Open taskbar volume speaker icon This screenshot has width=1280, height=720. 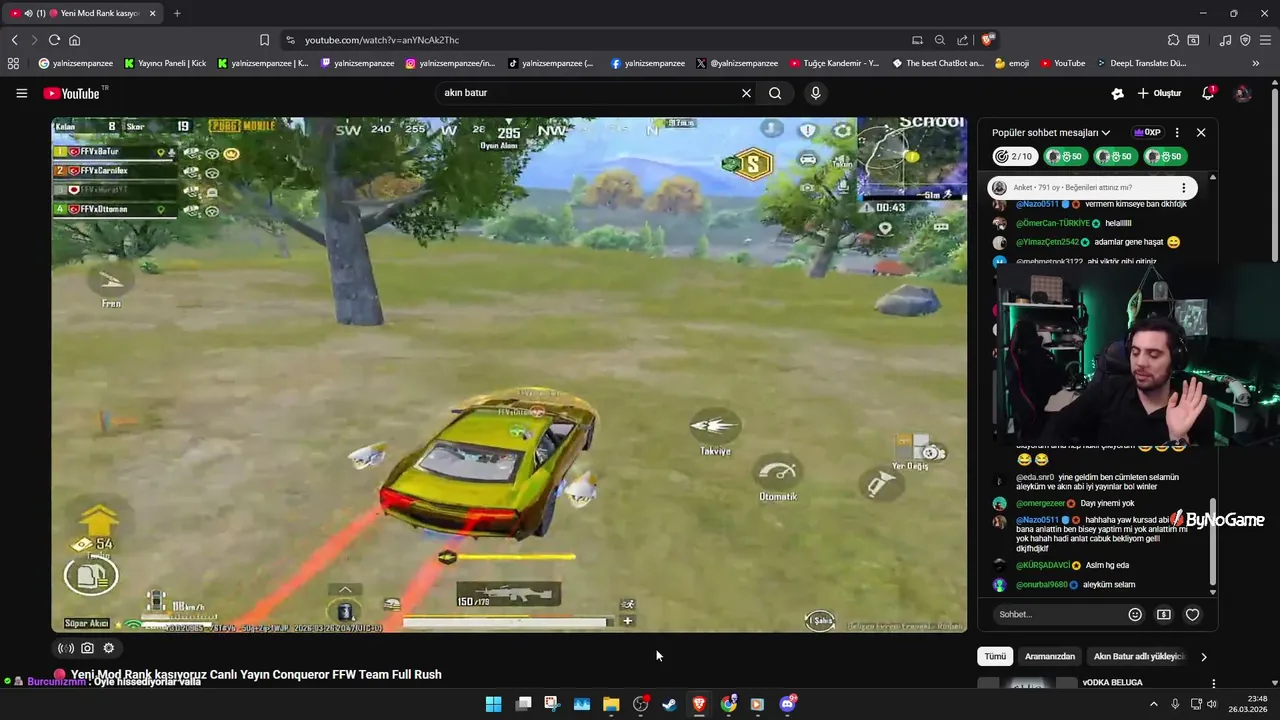(1211, 704)
